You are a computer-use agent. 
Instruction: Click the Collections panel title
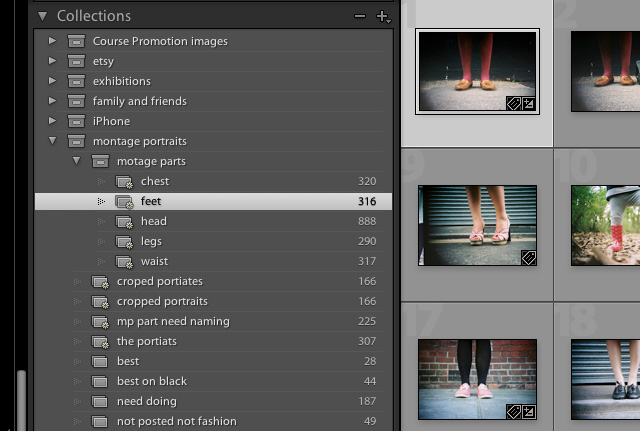coord(94,16)
